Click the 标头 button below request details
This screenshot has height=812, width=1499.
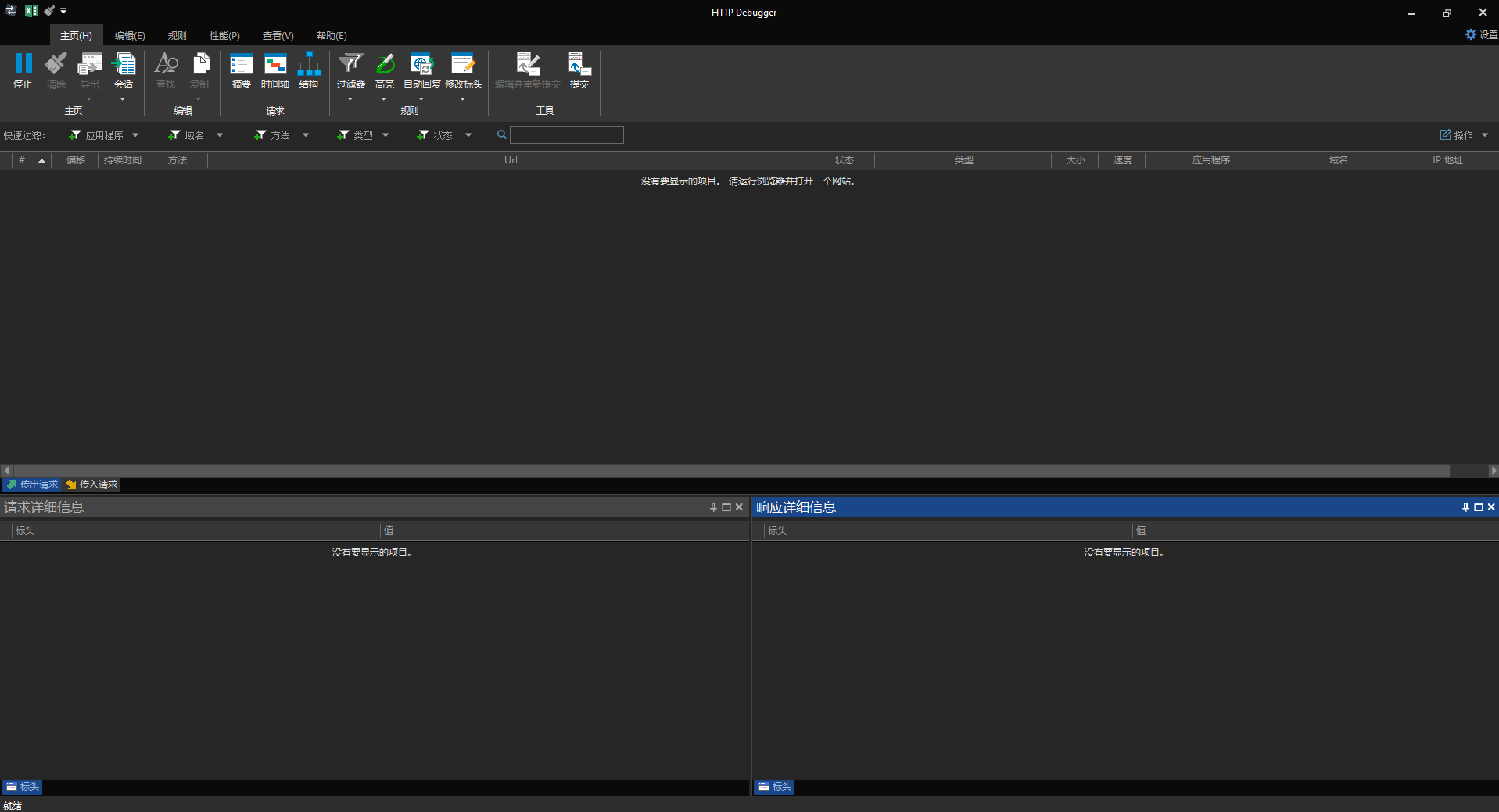click(21, 787)
